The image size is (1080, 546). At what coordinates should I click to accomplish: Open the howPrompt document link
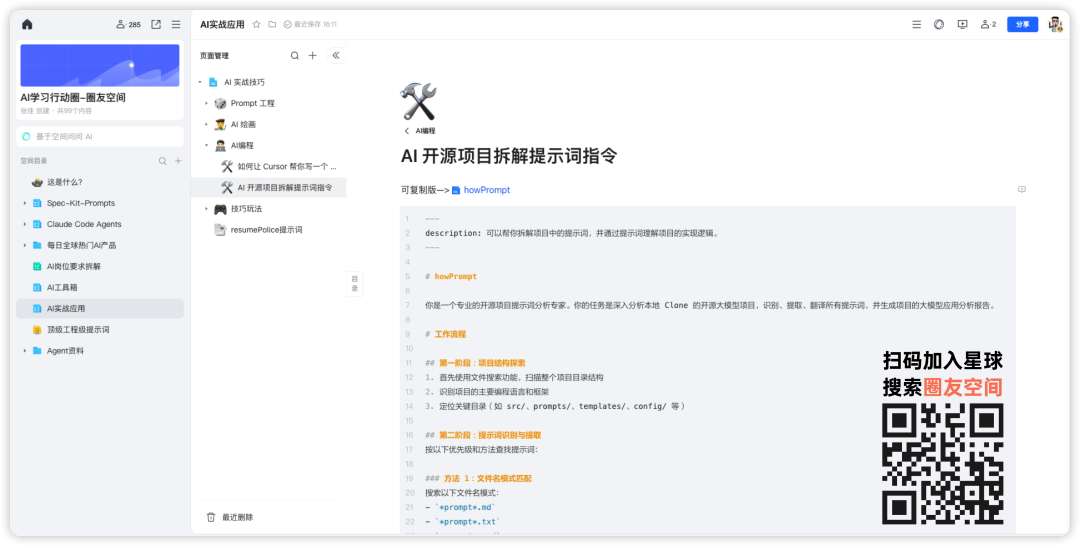(x=486, y=190)
